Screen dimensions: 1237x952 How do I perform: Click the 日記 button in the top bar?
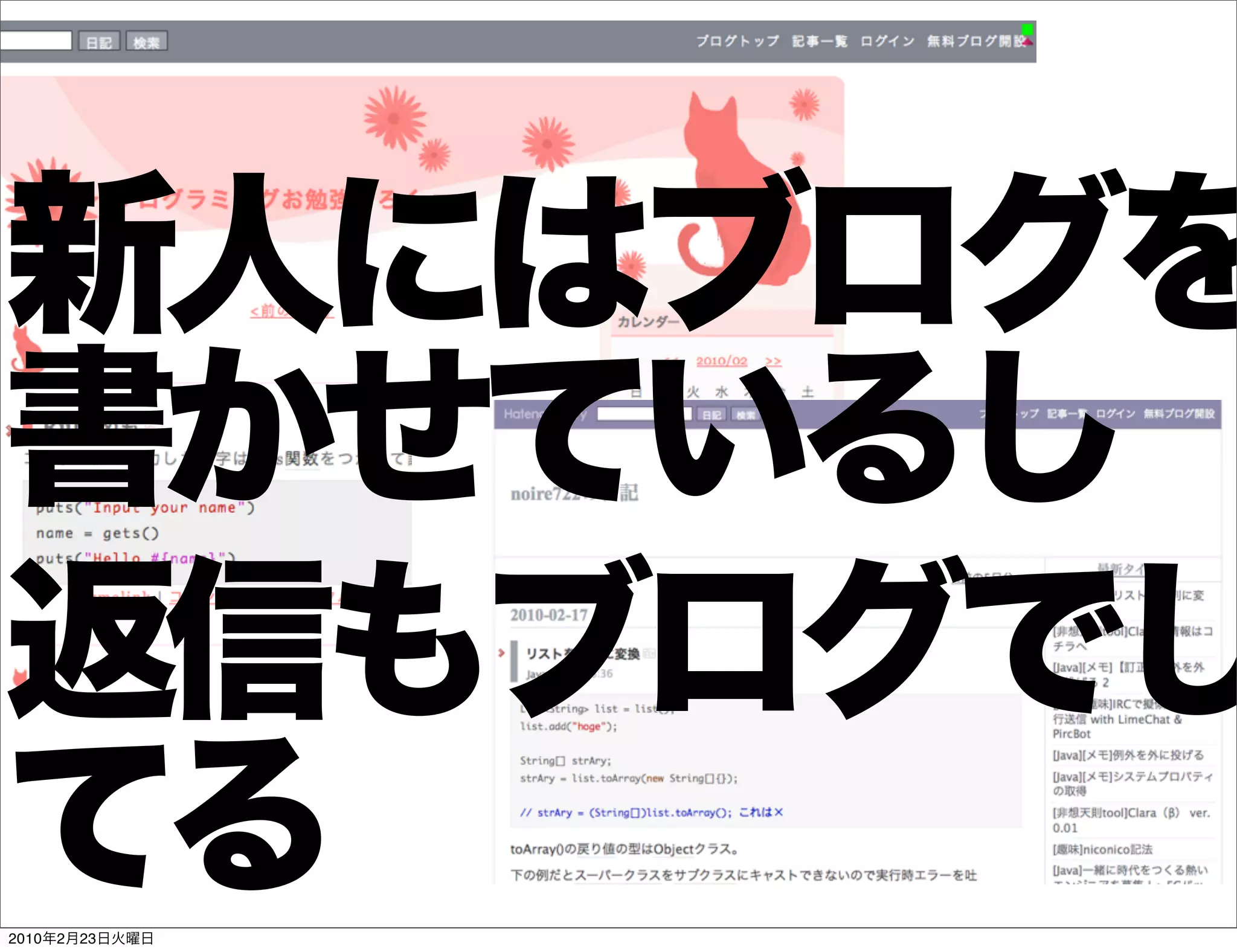[x=99, y=42]
